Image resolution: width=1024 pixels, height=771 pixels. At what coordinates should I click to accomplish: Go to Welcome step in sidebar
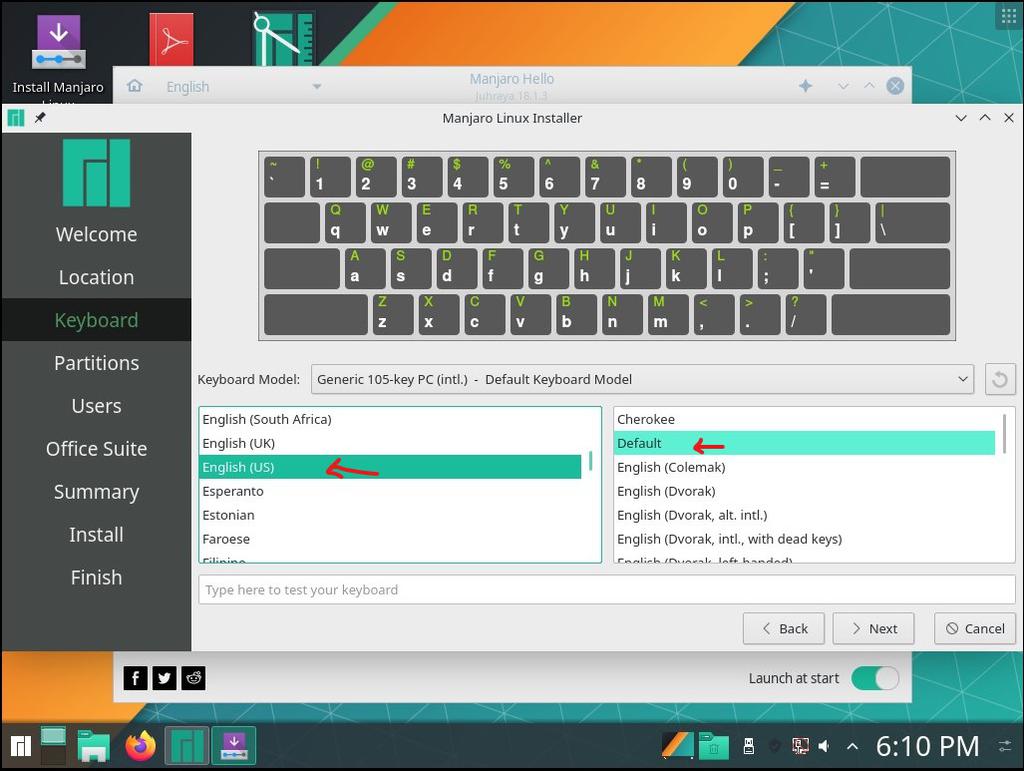point(97,234)
